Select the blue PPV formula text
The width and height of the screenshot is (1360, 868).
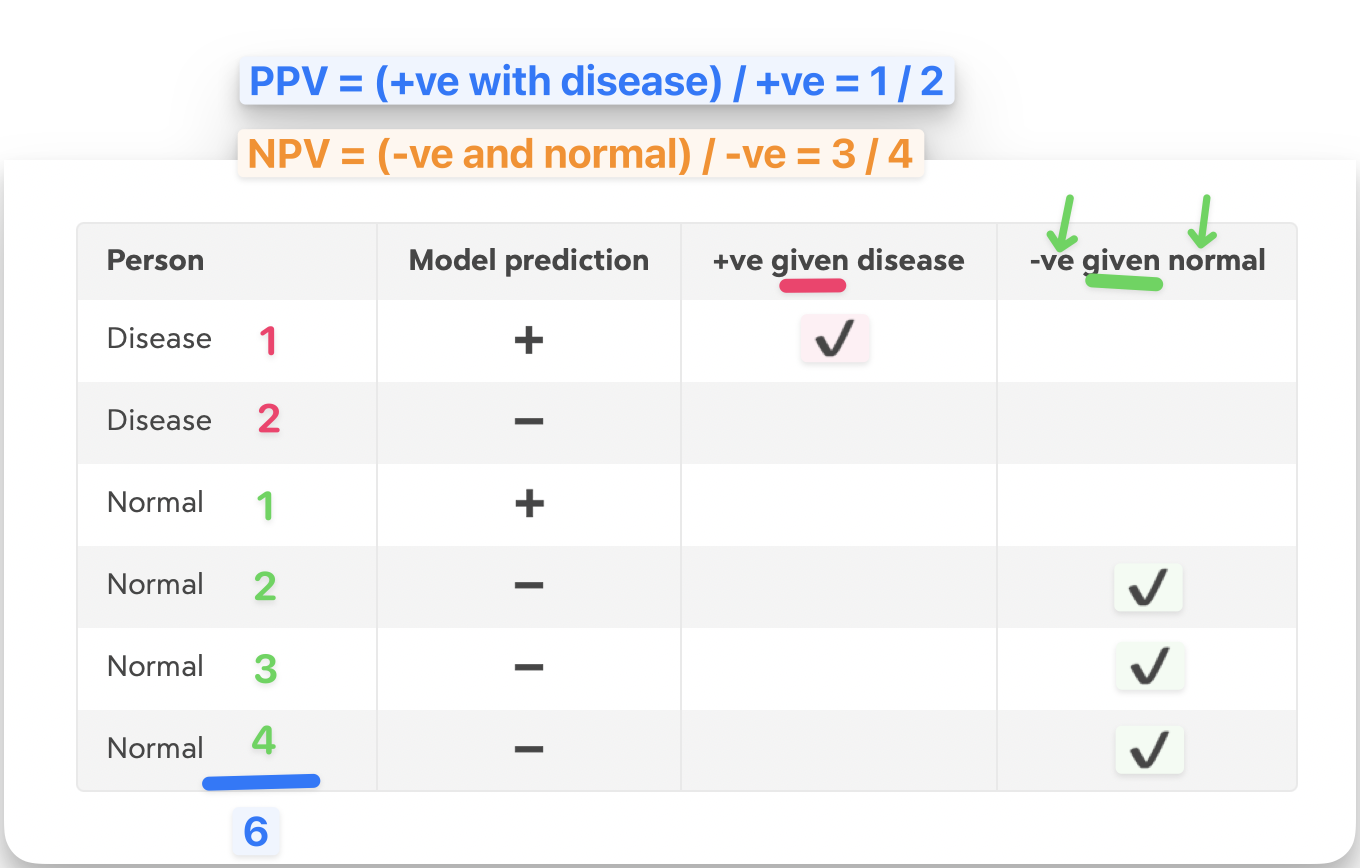click(596, 82)
